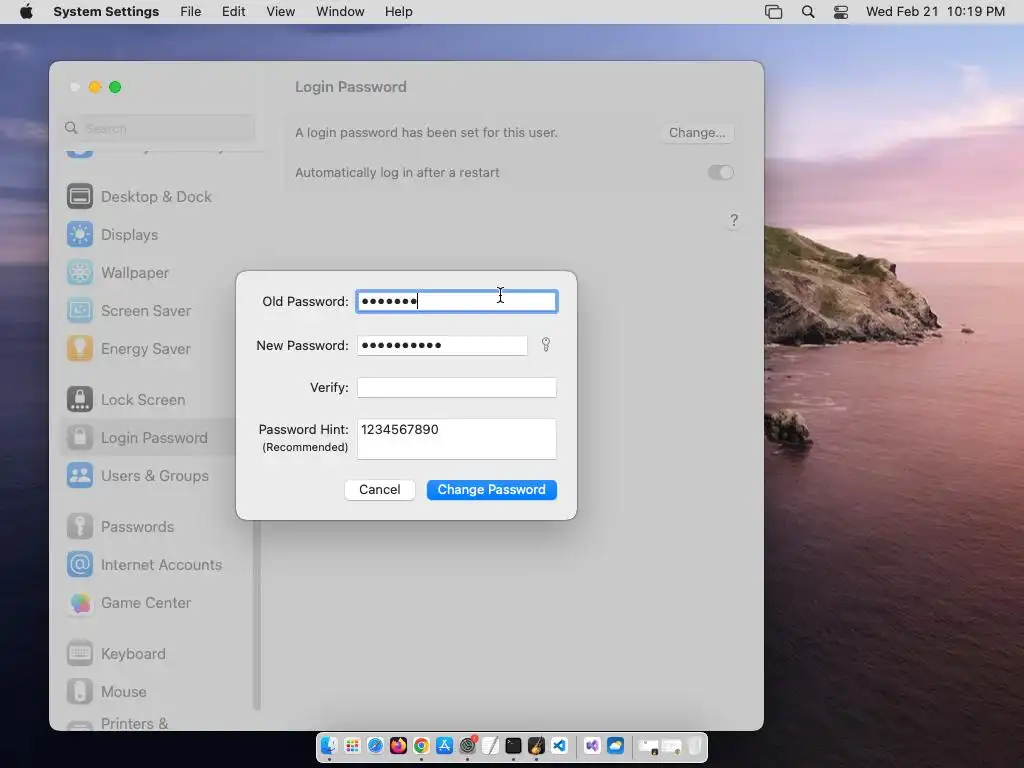This screenshot has width=1024, height=768.
Task: Open the Edit menu
Action: coord(234,12)
